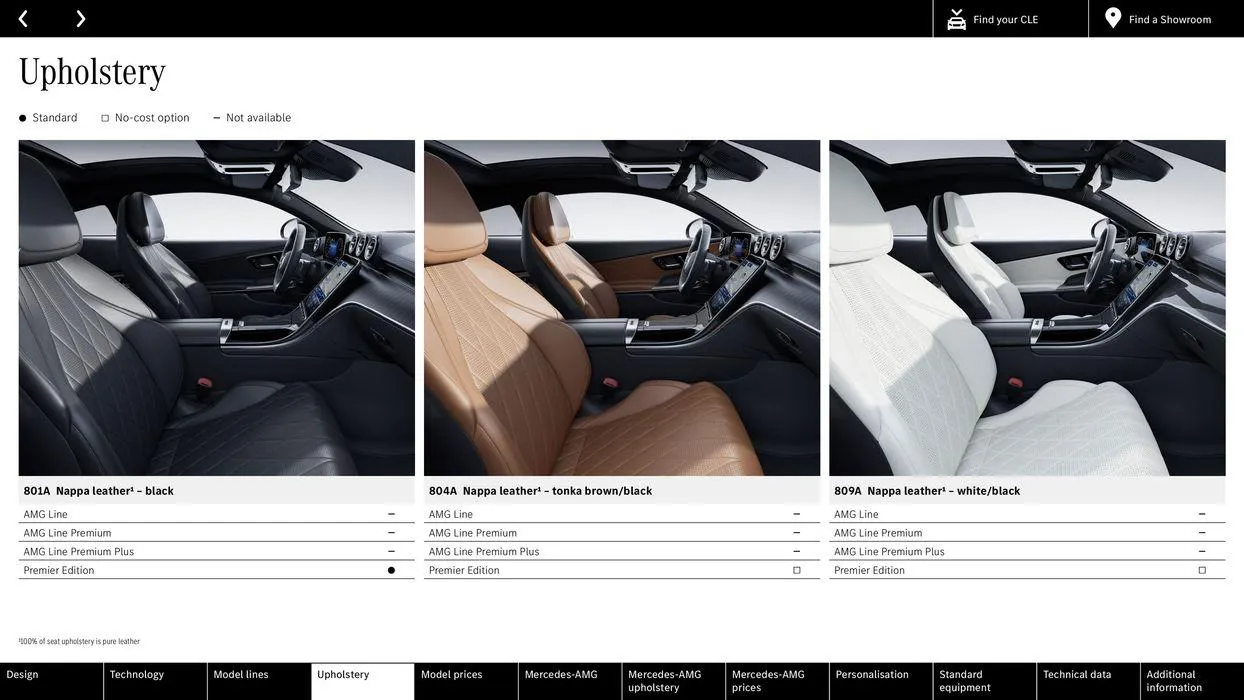Image resolution: width=1244 pixels, height=700 pixels.
Task: Click the map pin Showroom icon
Action: click(x=1113, y=18)
